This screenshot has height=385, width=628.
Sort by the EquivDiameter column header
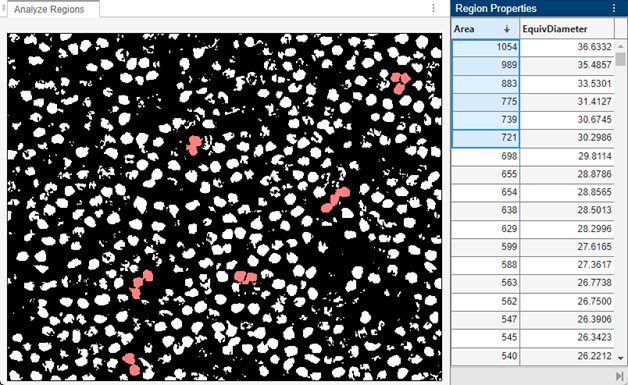[567, 29]
